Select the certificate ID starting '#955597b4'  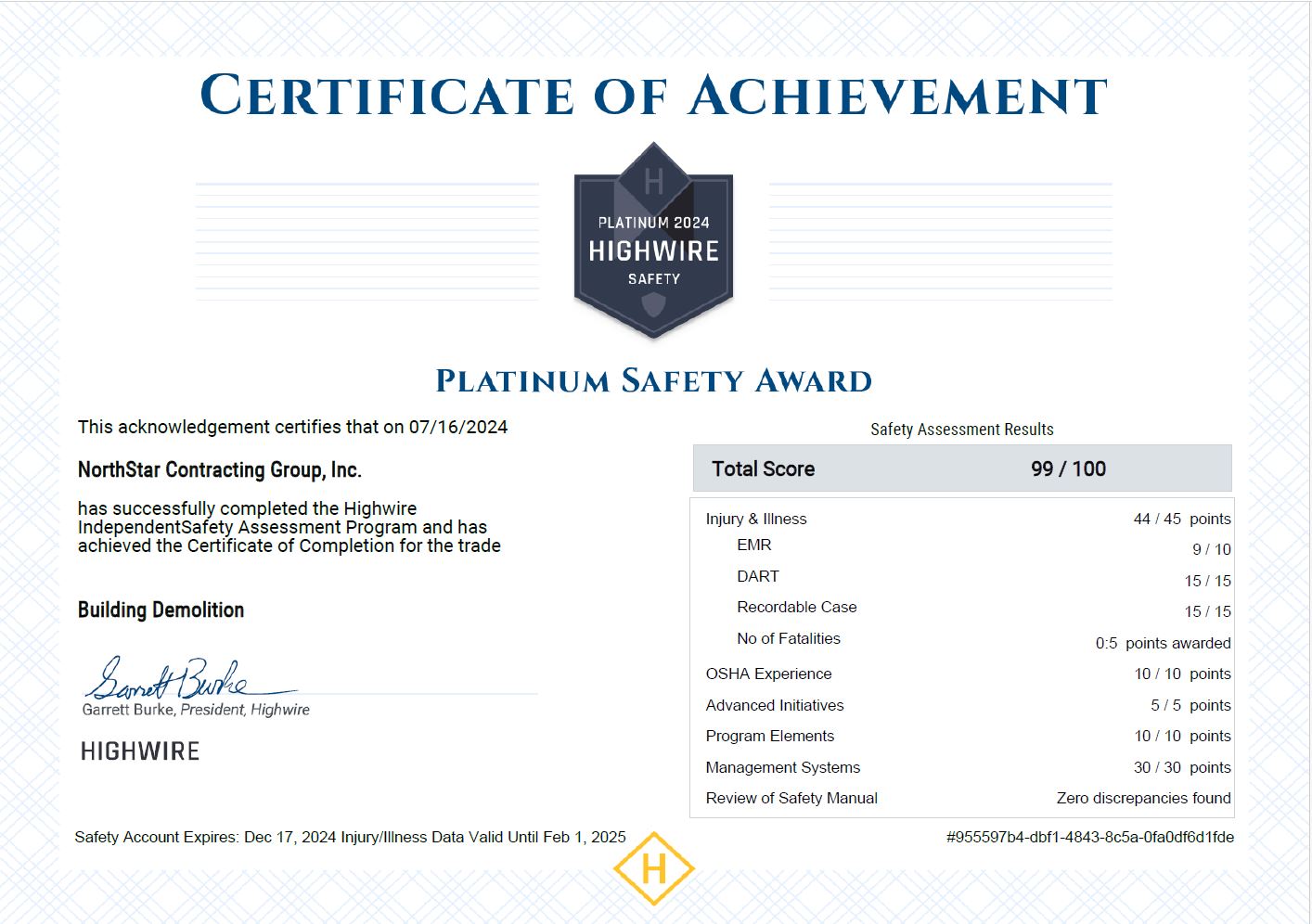1090,837
